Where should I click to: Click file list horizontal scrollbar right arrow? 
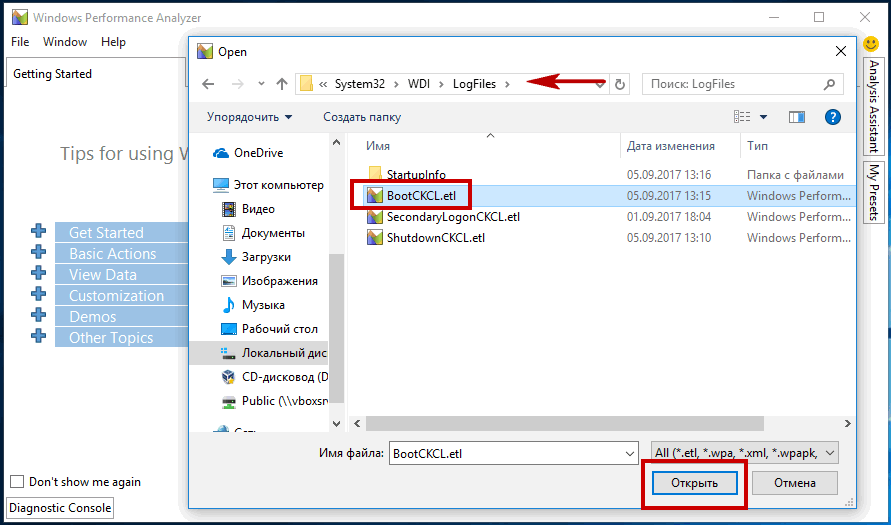click(x=848, y=423)
